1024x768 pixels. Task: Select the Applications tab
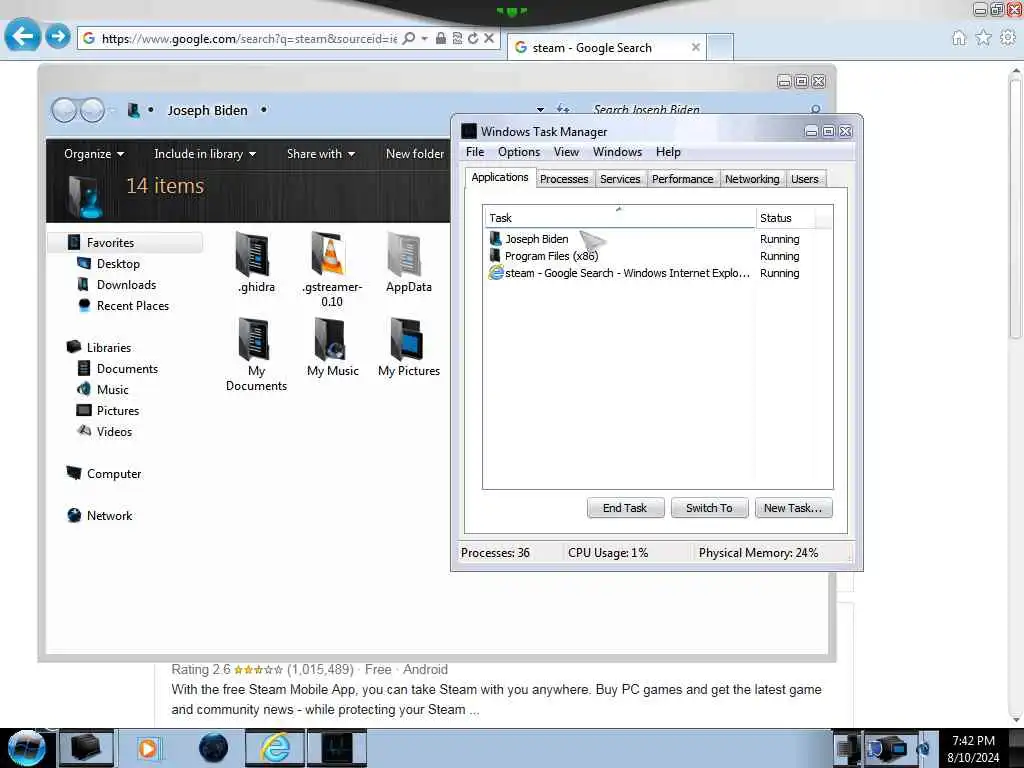pos(500,178)
